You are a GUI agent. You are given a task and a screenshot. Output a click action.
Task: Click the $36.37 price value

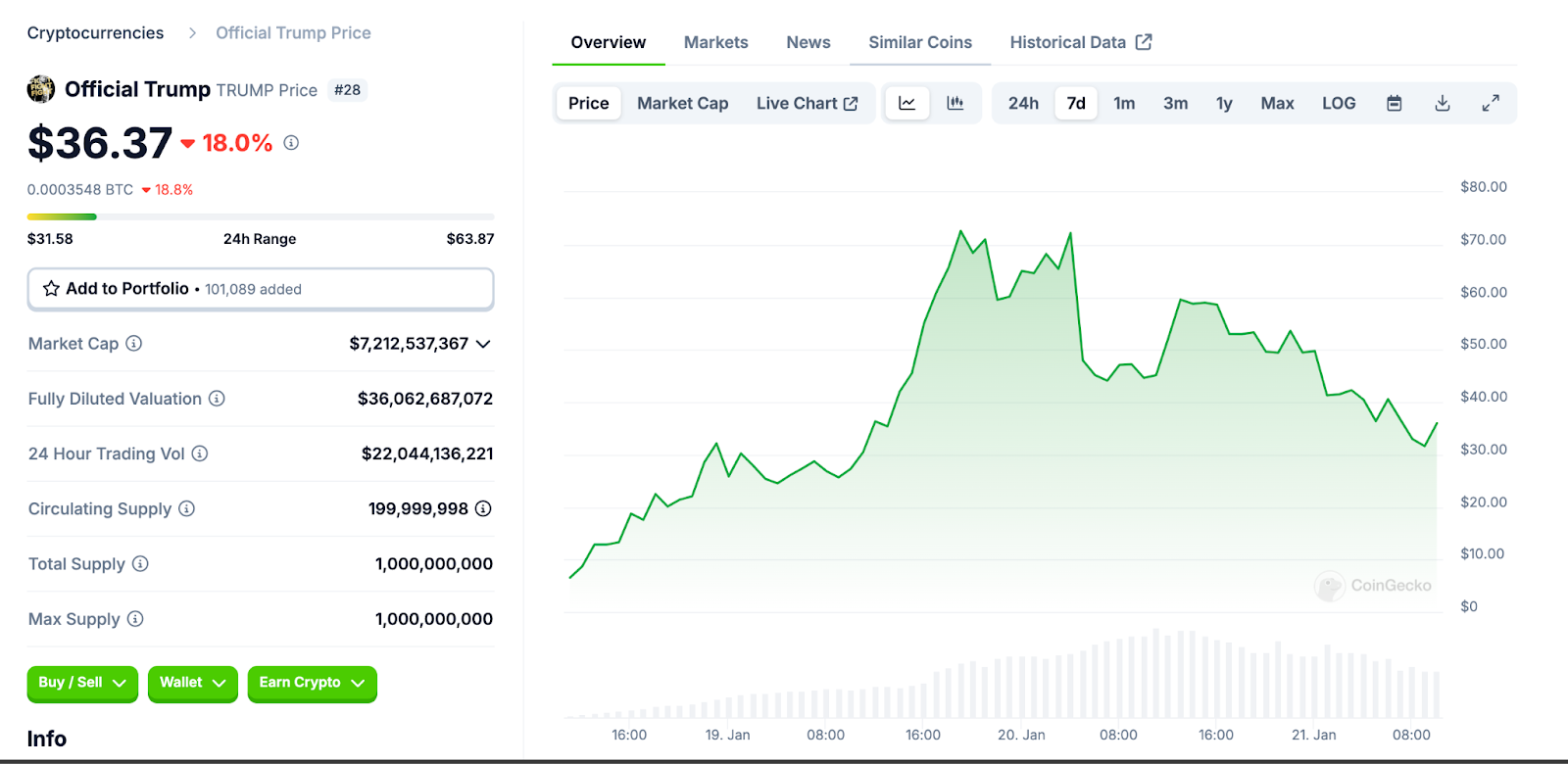(x=100, y=143)
